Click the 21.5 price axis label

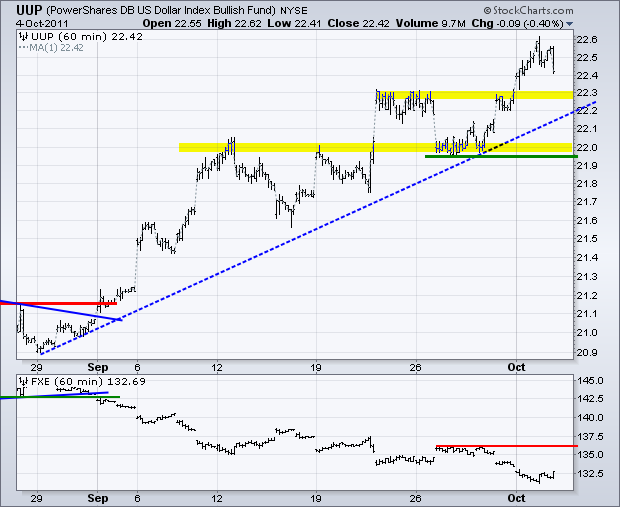587,239
